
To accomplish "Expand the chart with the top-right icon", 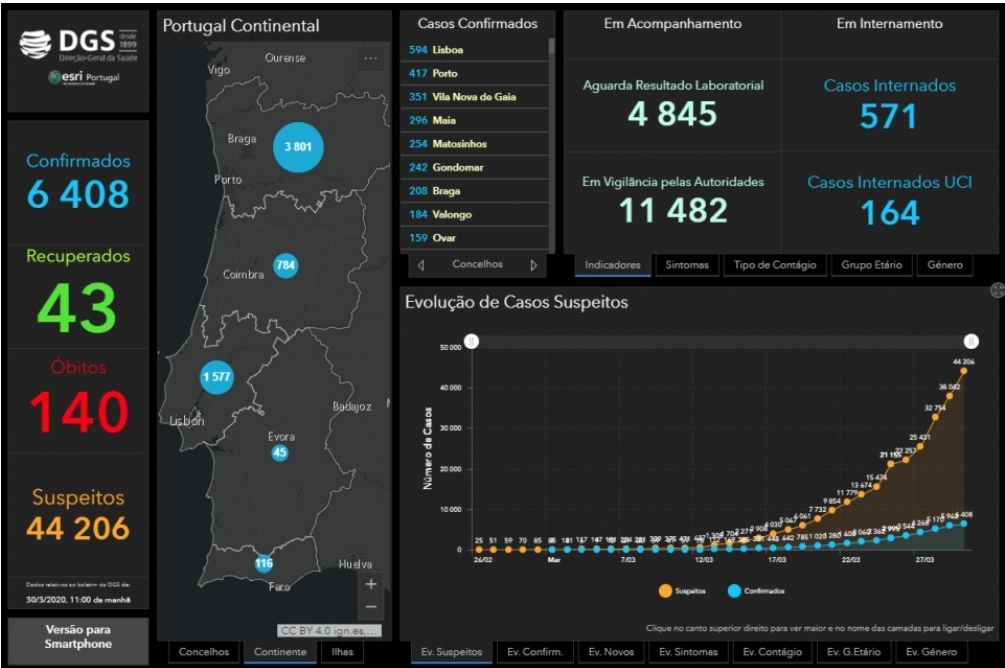I will click(x=997, y=290).
